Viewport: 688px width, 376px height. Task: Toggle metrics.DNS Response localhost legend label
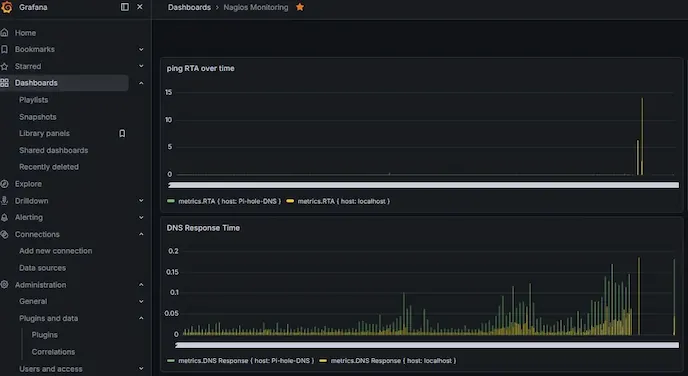(x=393, y=361)
